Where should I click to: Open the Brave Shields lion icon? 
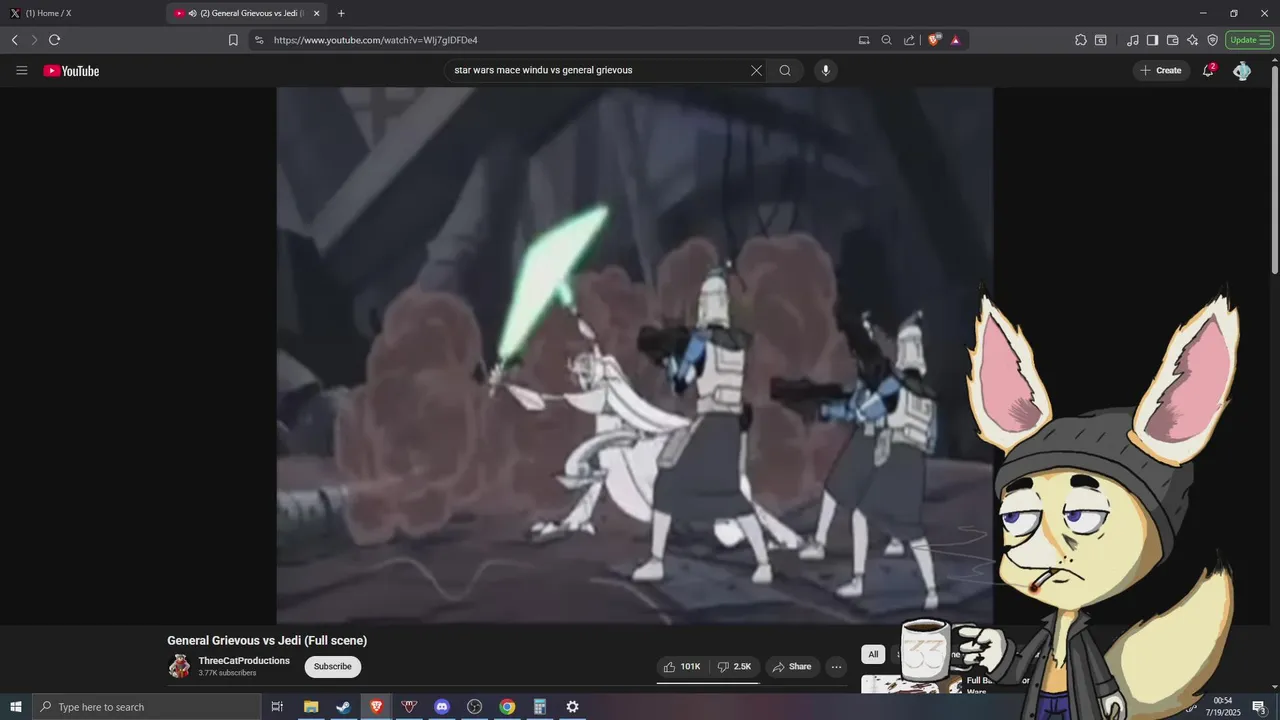pyautogui.click(x=934, y=40)
